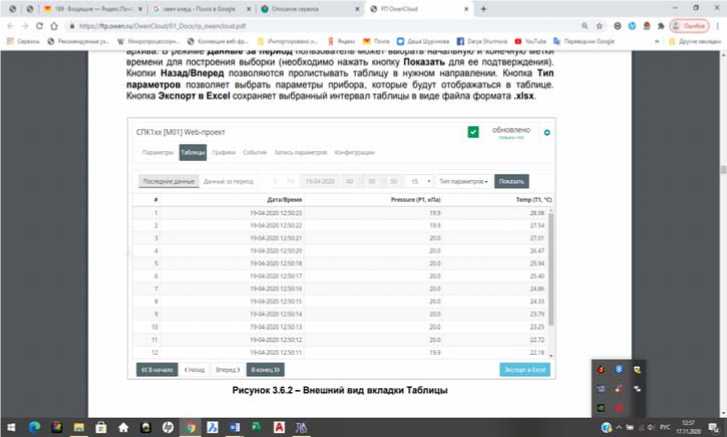Click the Назад pagination button
Screen dimensions: 727x437
click(x=195, y=369)
